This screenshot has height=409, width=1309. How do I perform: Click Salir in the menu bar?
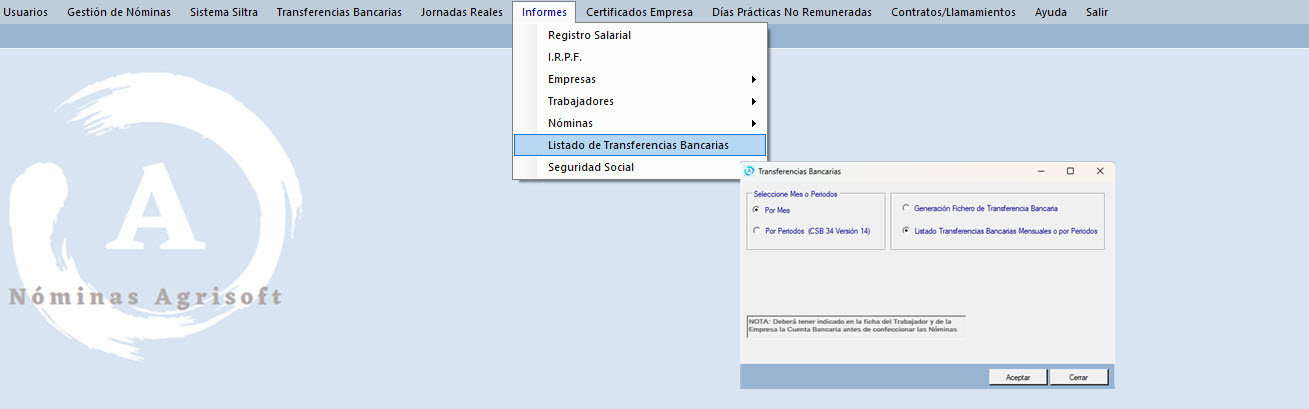point(1096,12)
